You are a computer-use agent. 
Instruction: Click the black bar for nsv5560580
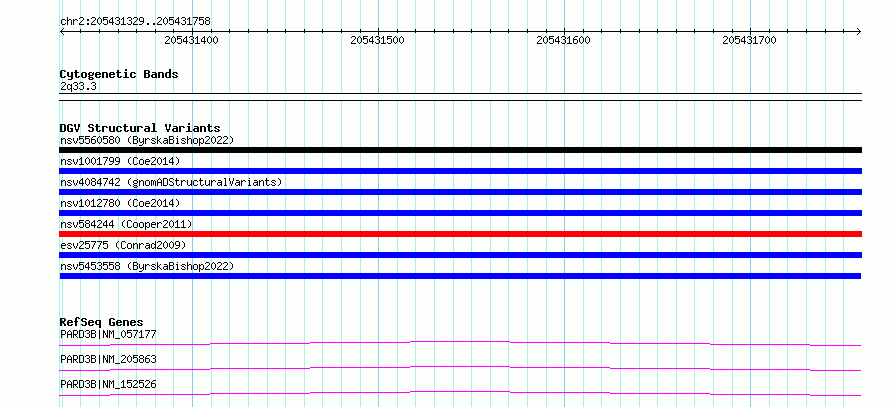pyautogui.click(x=461, y=150)
